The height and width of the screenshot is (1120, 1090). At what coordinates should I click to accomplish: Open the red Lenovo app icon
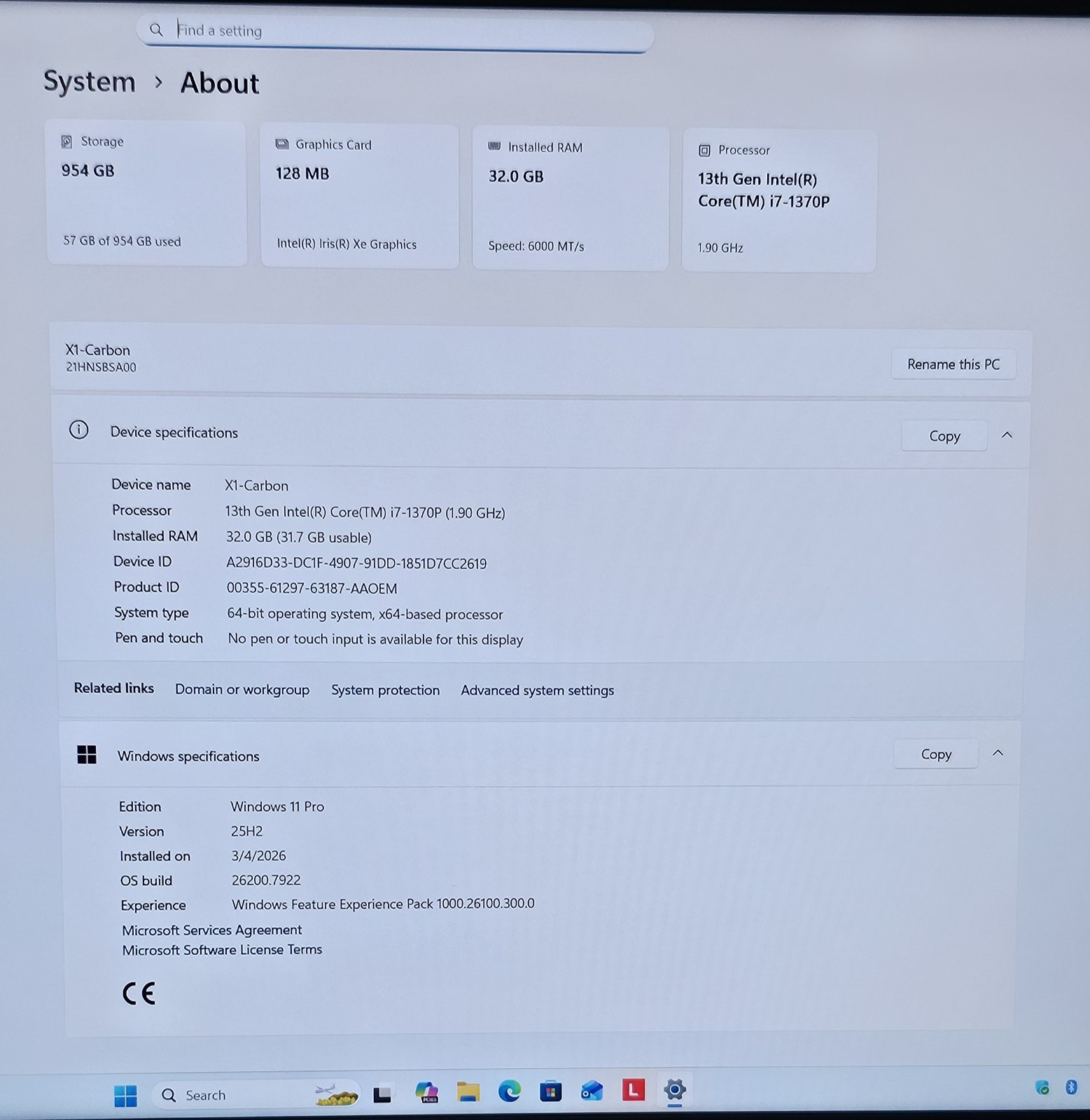pyautogui.click(x=633, y=1089)
